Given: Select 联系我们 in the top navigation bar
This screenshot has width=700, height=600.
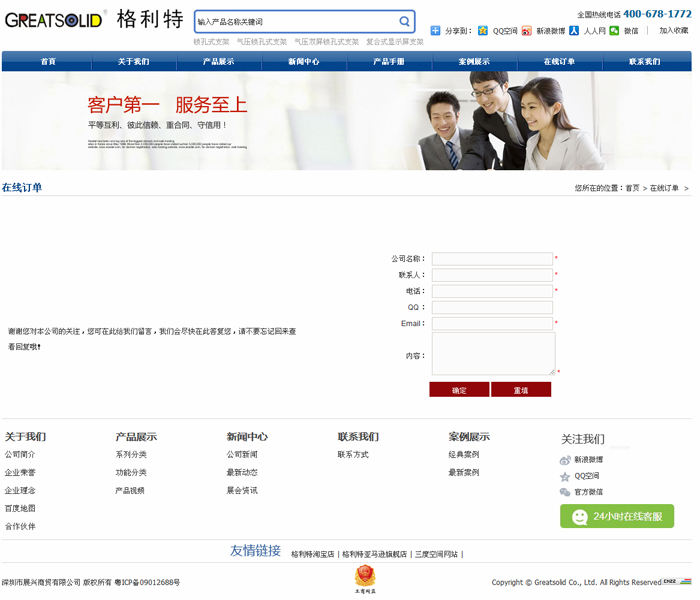Looking at the screenshot, I should click(645, 62).
